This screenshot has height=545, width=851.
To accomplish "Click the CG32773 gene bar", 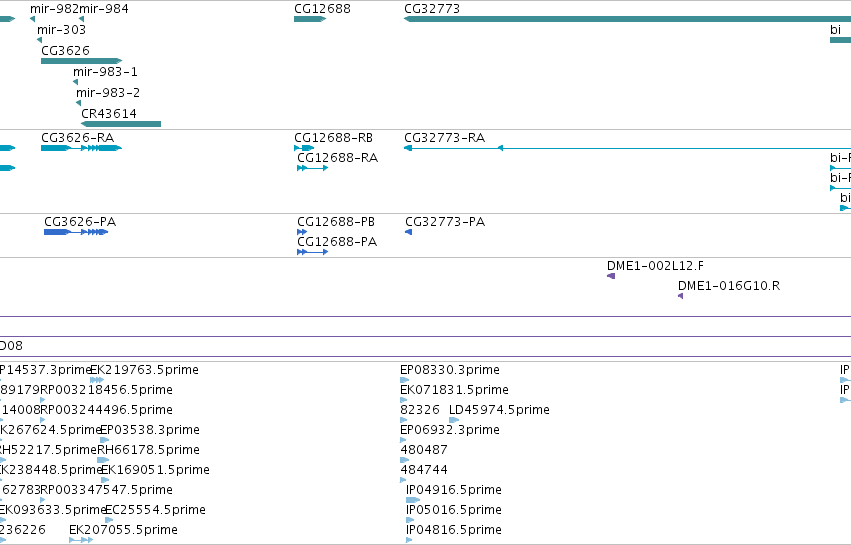I will click(x=627, y=19).
